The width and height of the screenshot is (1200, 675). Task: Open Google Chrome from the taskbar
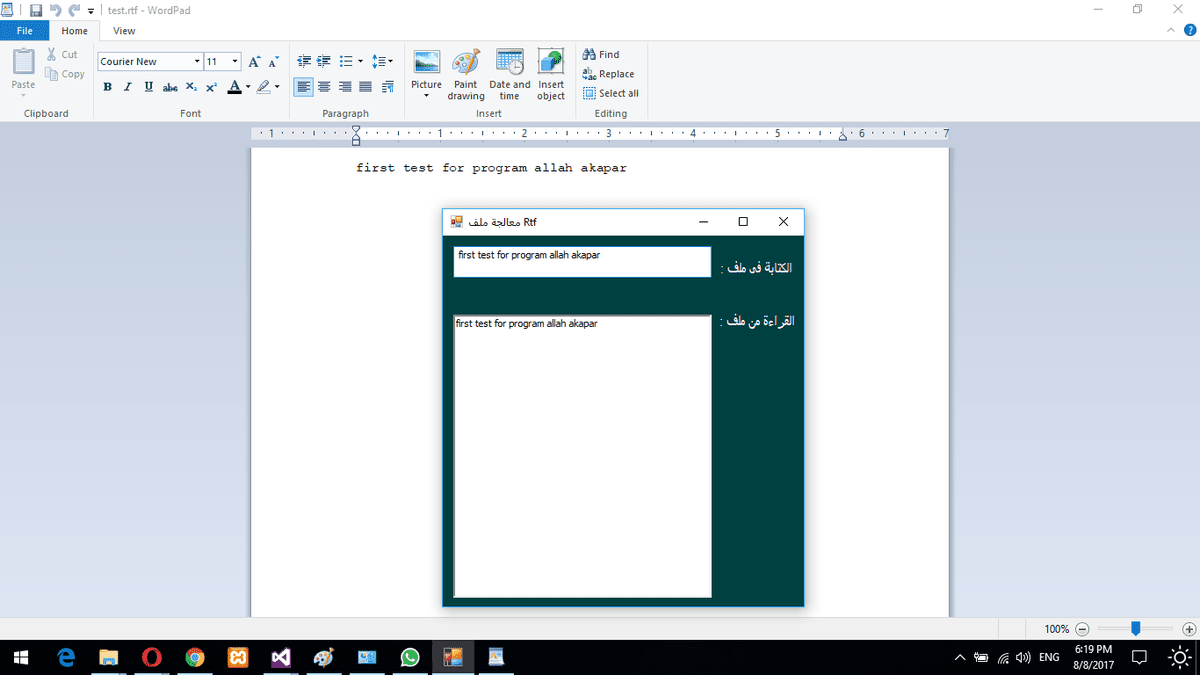click(195, 658)
